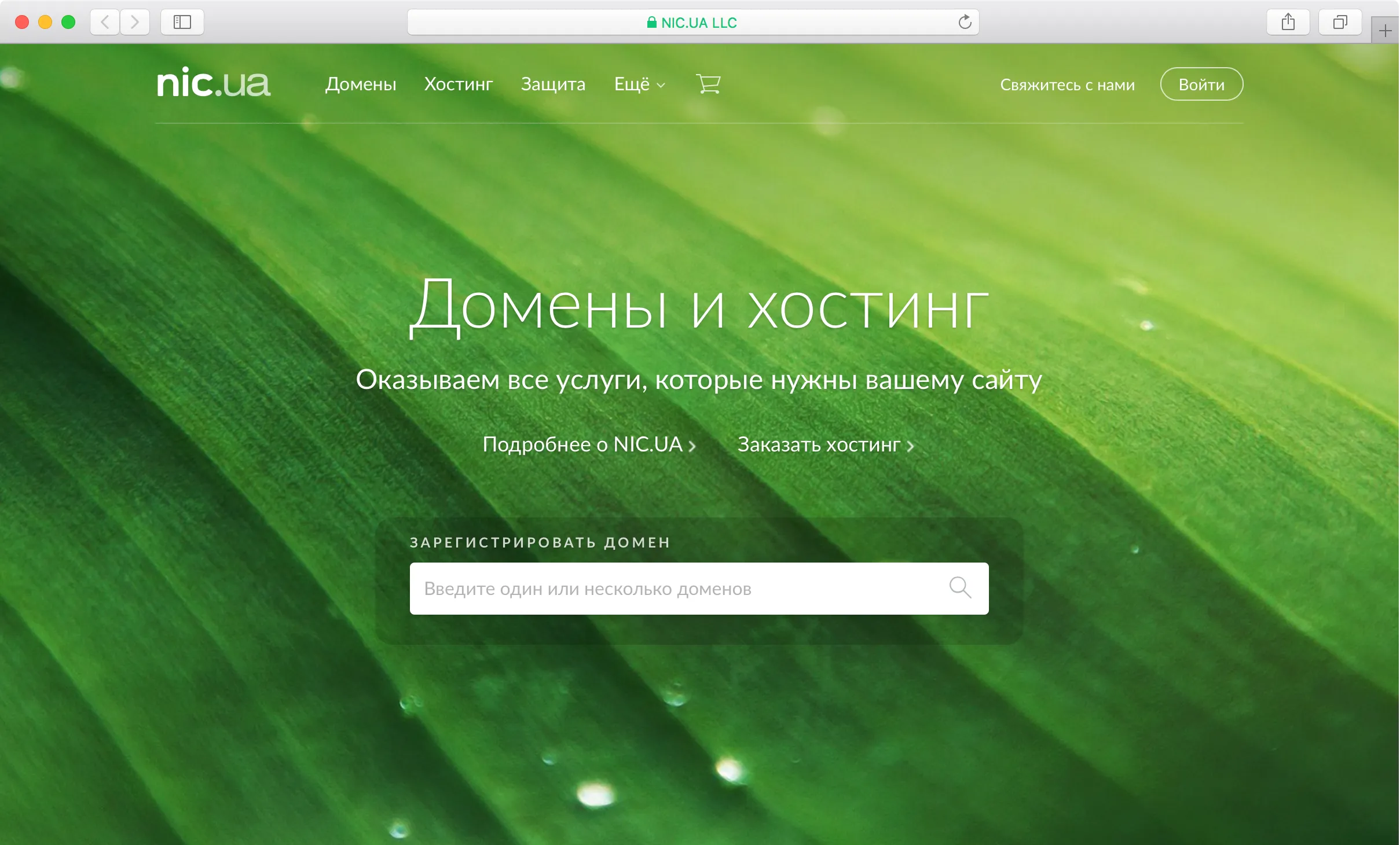
Task: Navigate back using the browser back arrow
Action: 105,22
